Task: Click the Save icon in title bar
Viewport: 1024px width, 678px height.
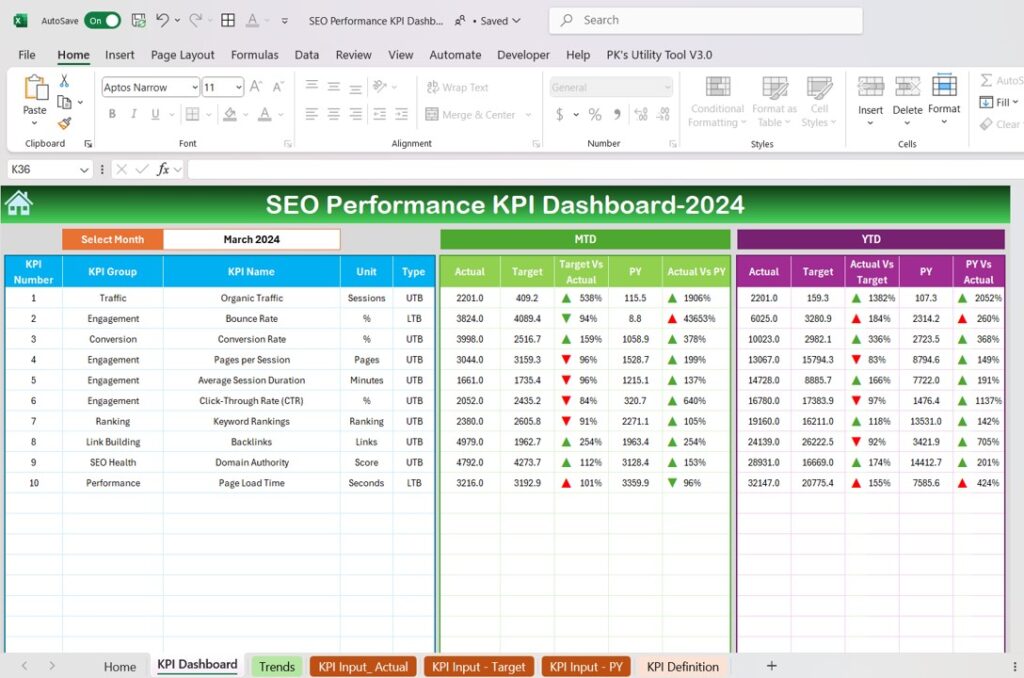Action: tap(138, 20)
